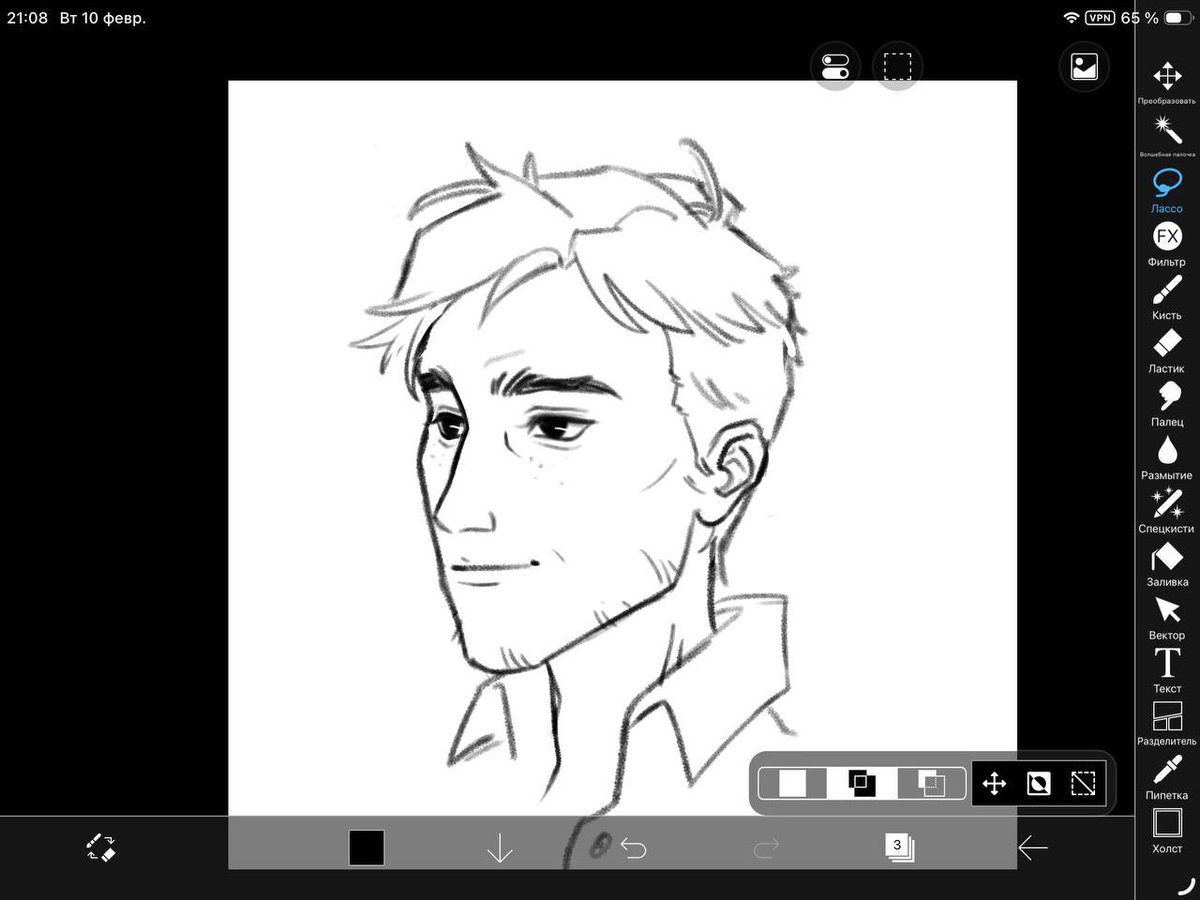This screenshot has height=900, width=1200.
Task: Click the Wi-Fi status icon
Action: coord(1071,18)
